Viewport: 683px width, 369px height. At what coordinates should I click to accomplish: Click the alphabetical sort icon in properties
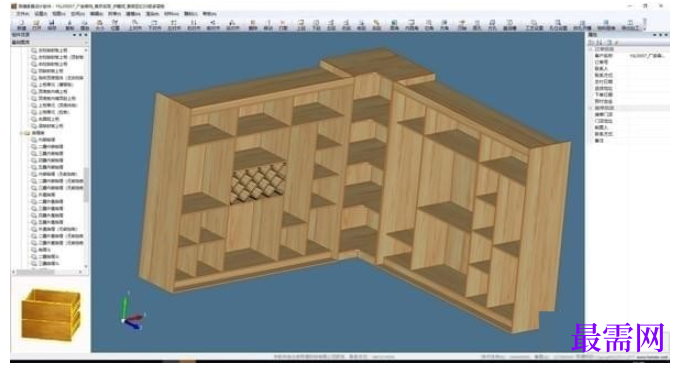click(599, 42)
